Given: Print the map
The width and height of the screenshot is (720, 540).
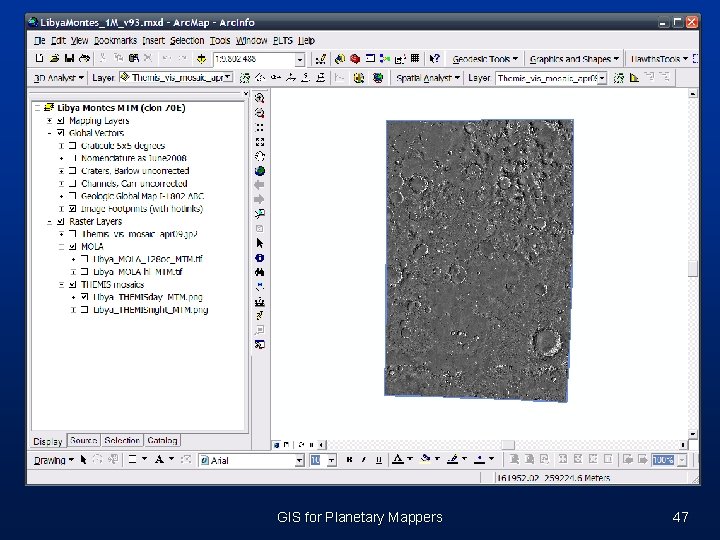Looking at the screenshot, I should (84, 58).
